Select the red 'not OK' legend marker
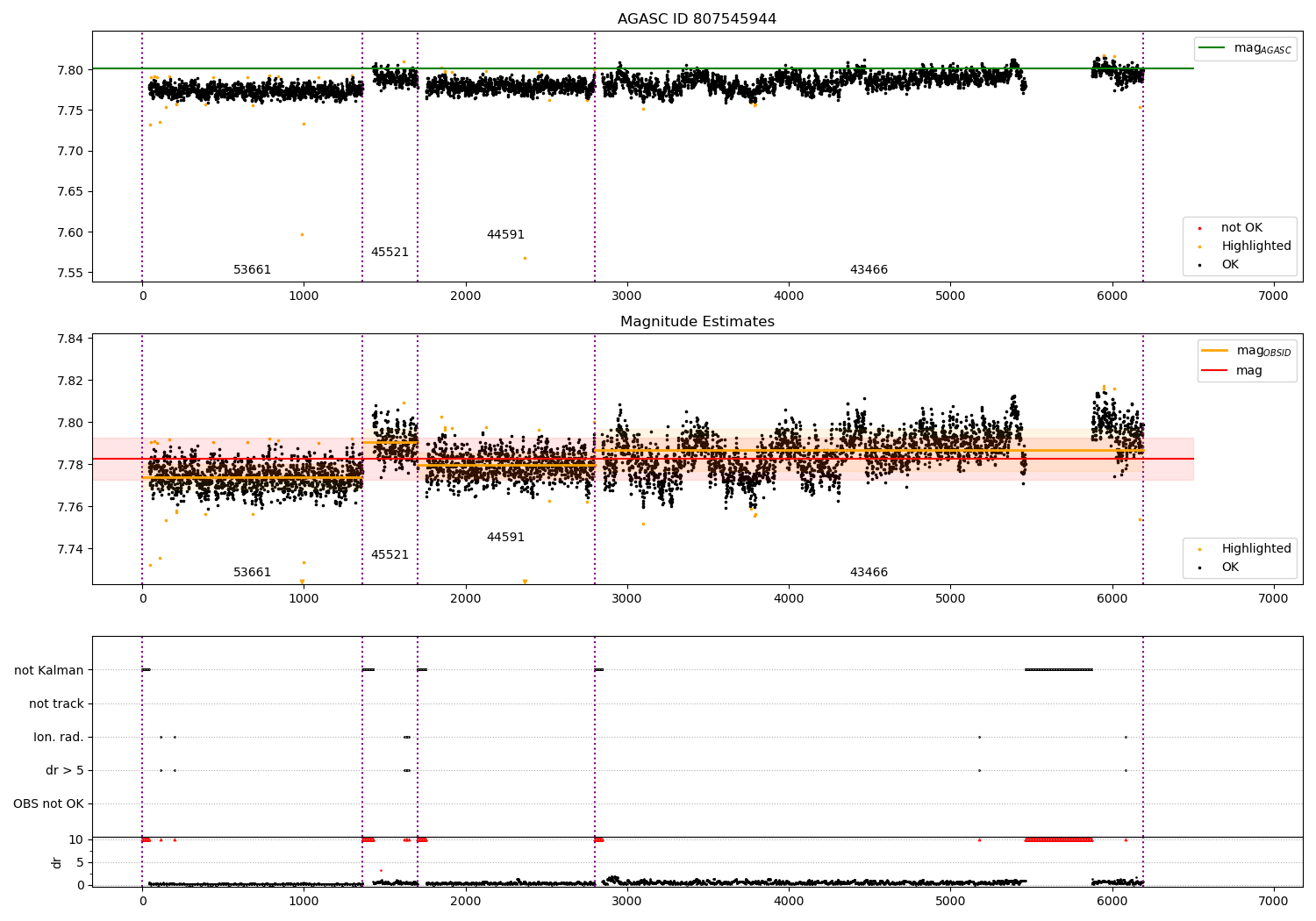Image resolution: width=1316 pixels, height=921 pixels. 1199,228
